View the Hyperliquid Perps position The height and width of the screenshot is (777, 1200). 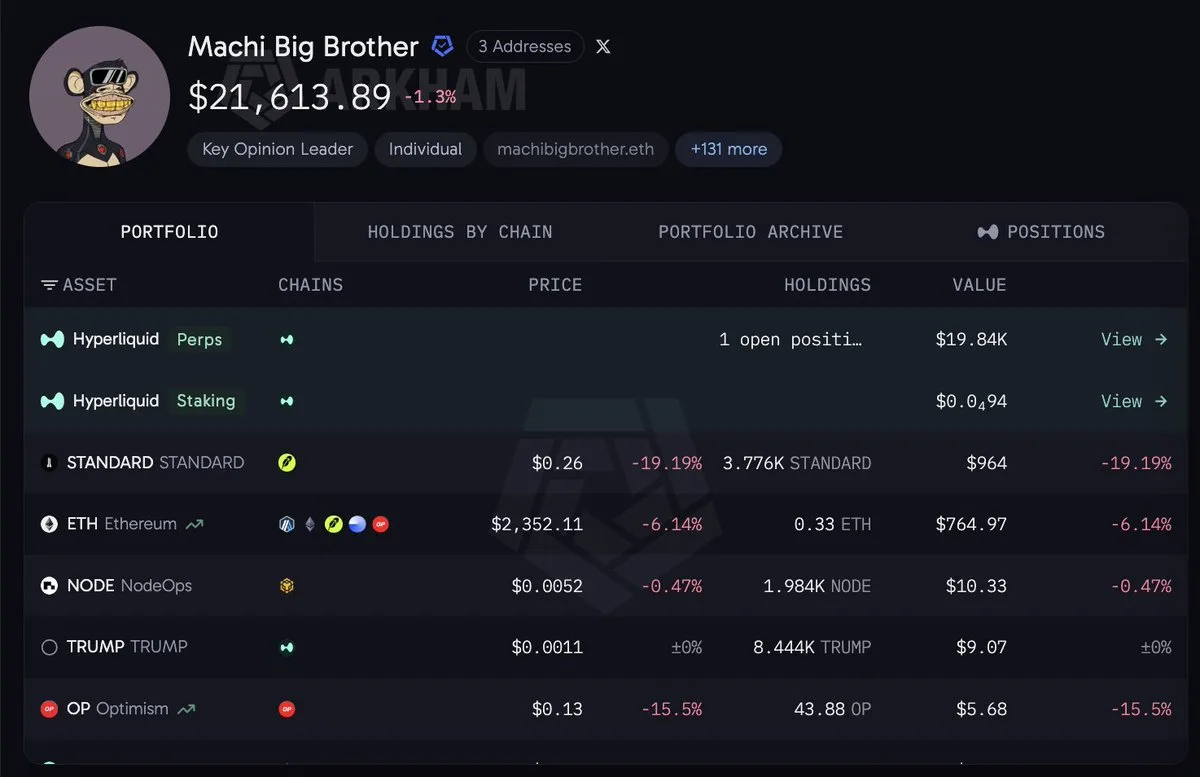point(1134,339)
